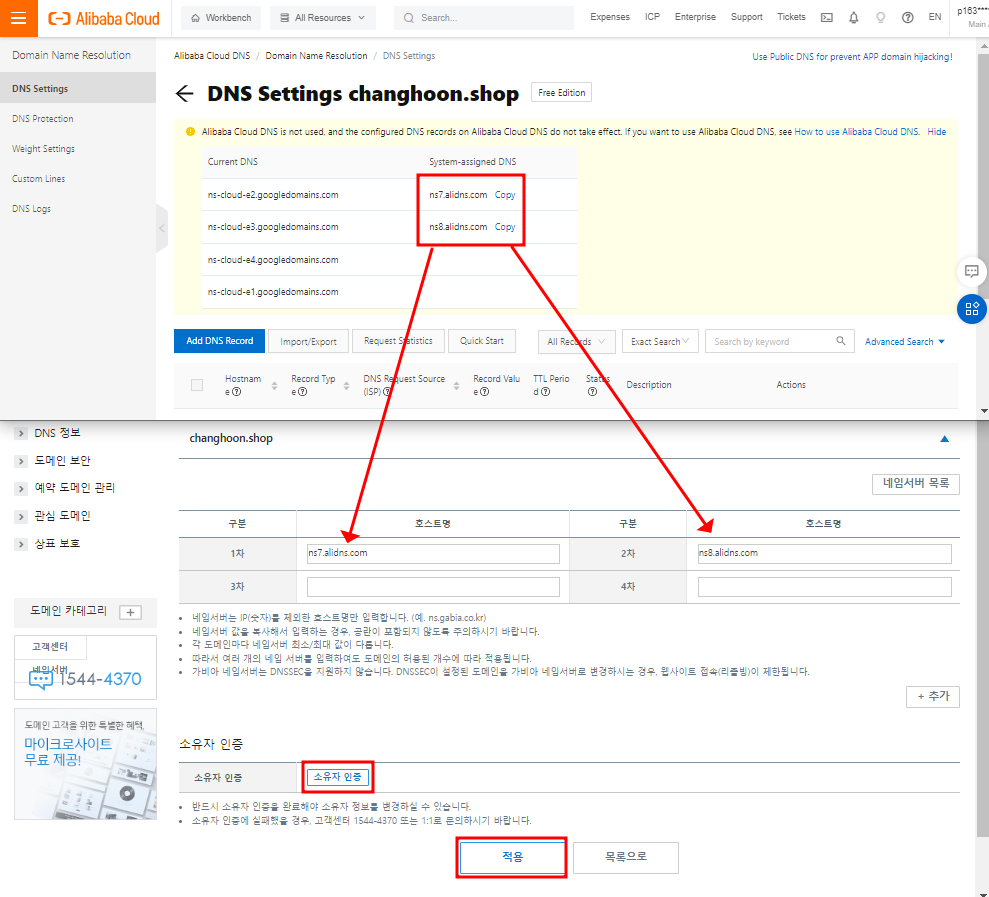
Task: Click the 네임서버 목록 button
Action: click(x=916, y=484)
